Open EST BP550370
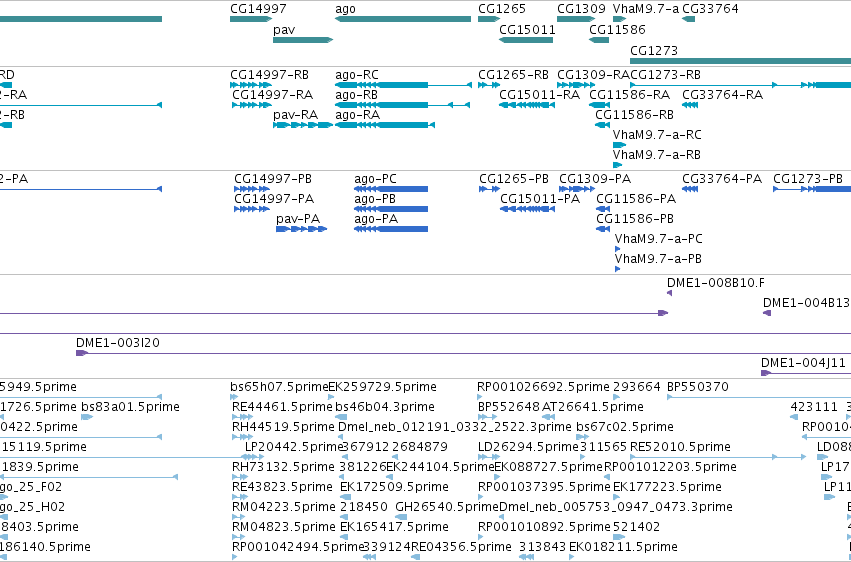Image resolution: width=851 pixels, height=562 pixels. (x=759, y=398)
